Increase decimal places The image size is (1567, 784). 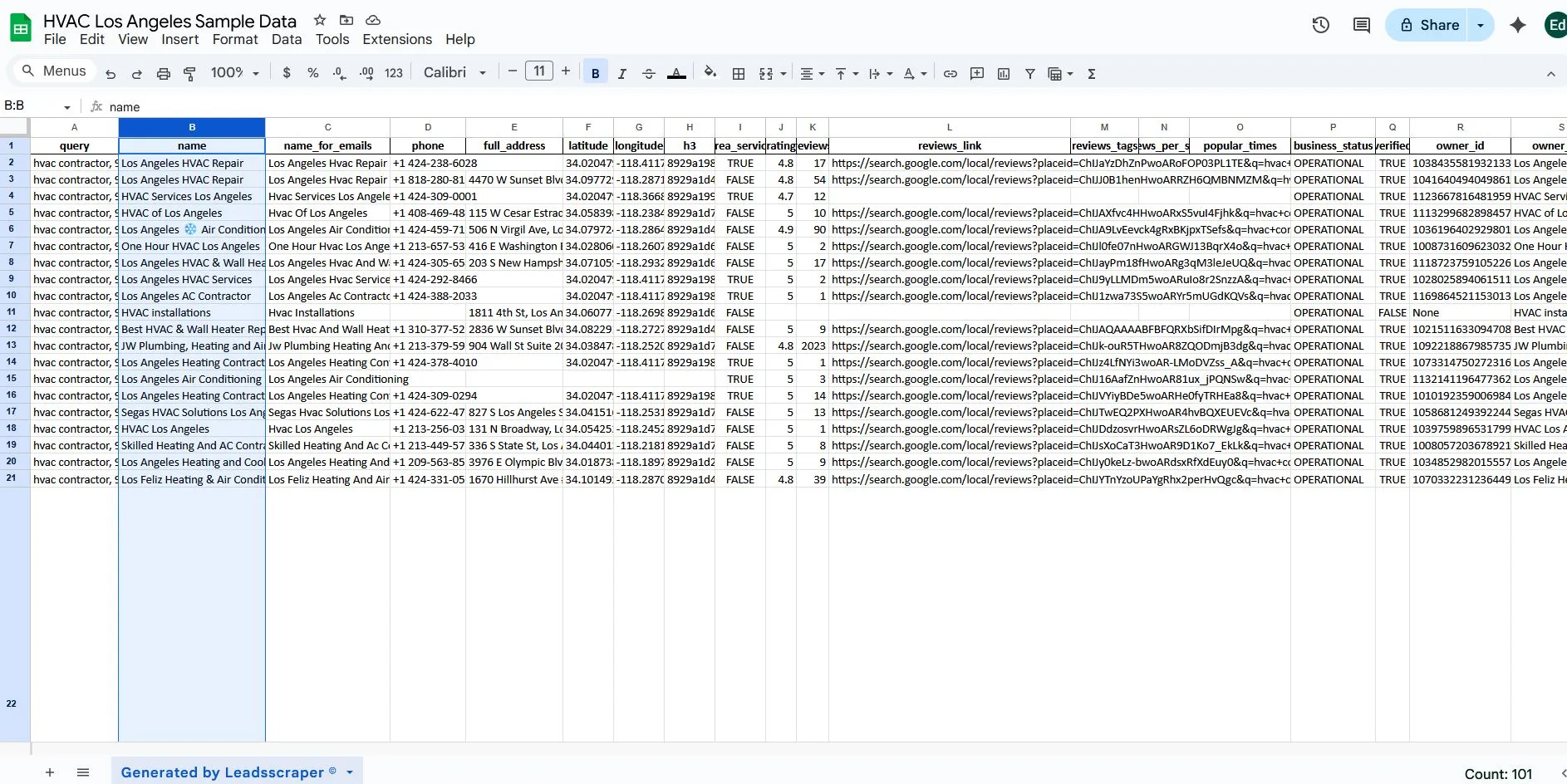tap(366, 73)
